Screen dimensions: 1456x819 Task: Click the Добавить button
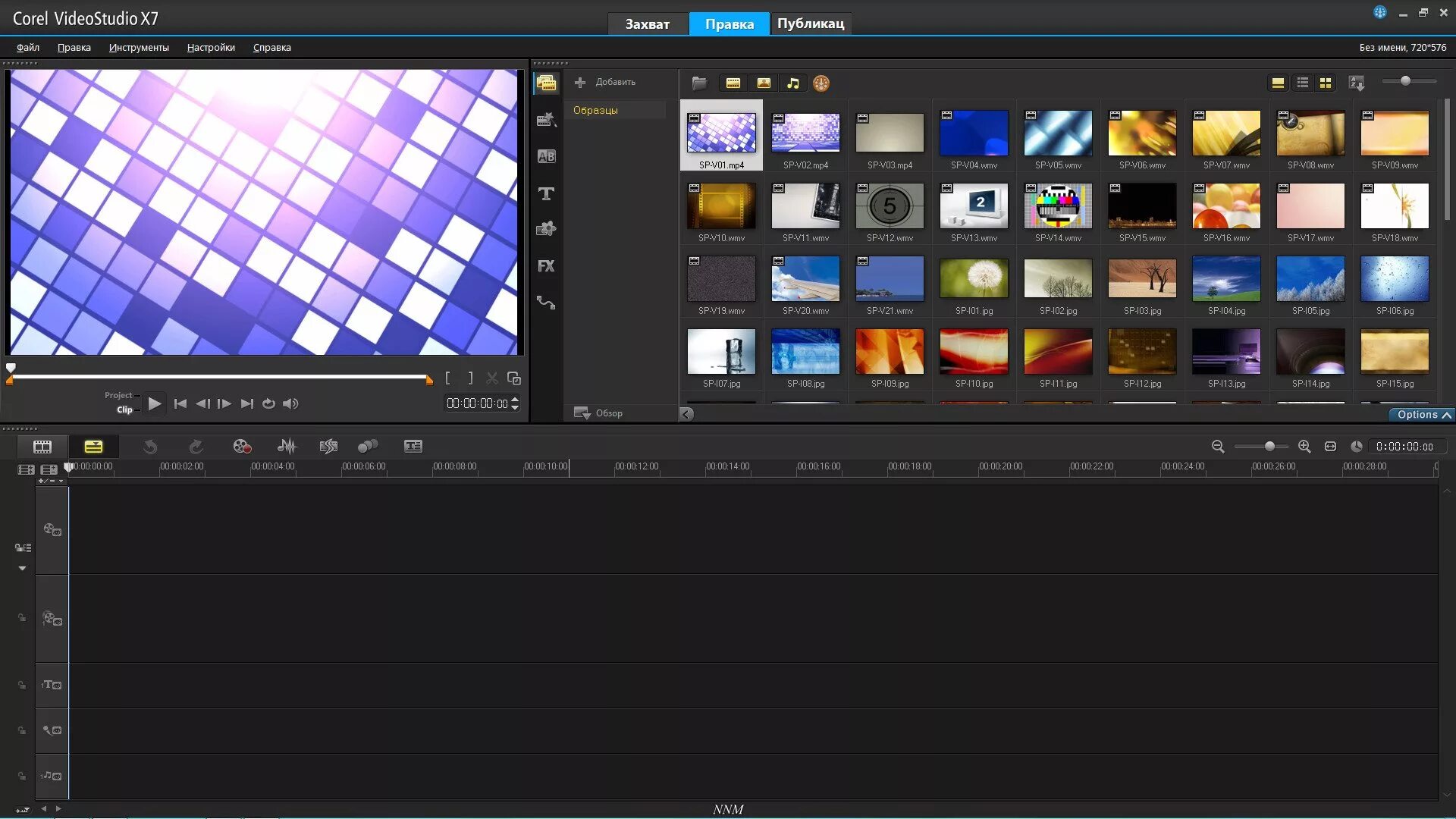point(605,82)
